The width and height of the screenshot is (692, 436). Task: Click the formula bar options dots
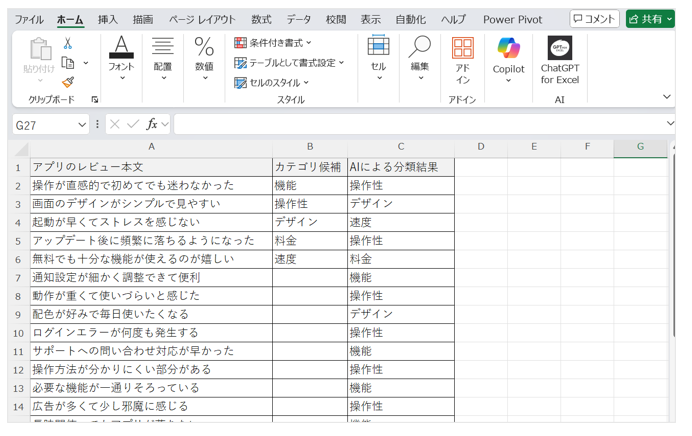(98, 124)
